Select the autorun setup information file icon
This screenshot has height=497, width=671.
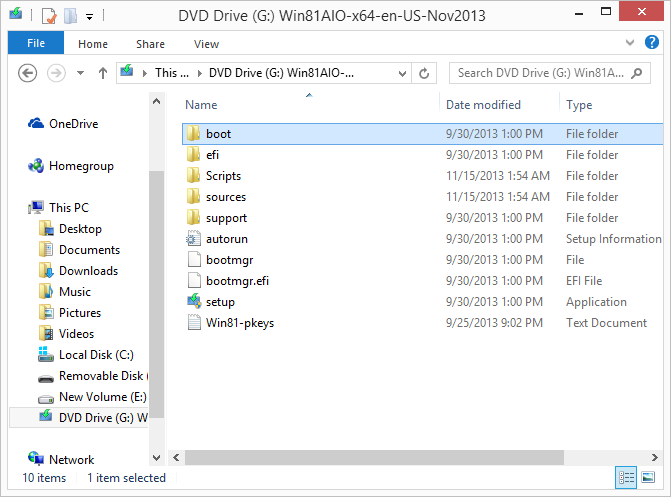point(193,238)
